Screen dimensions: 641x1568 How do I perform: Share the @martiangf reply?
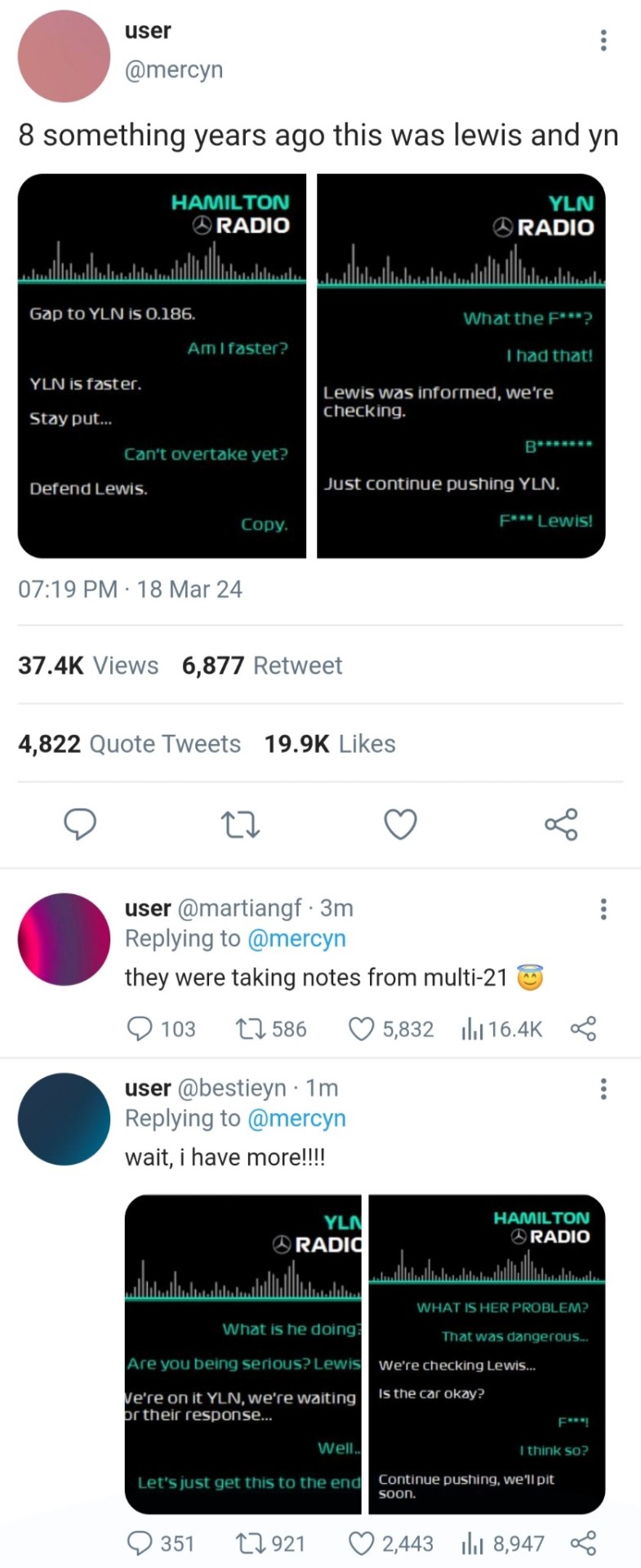(x=583, y=1029)
